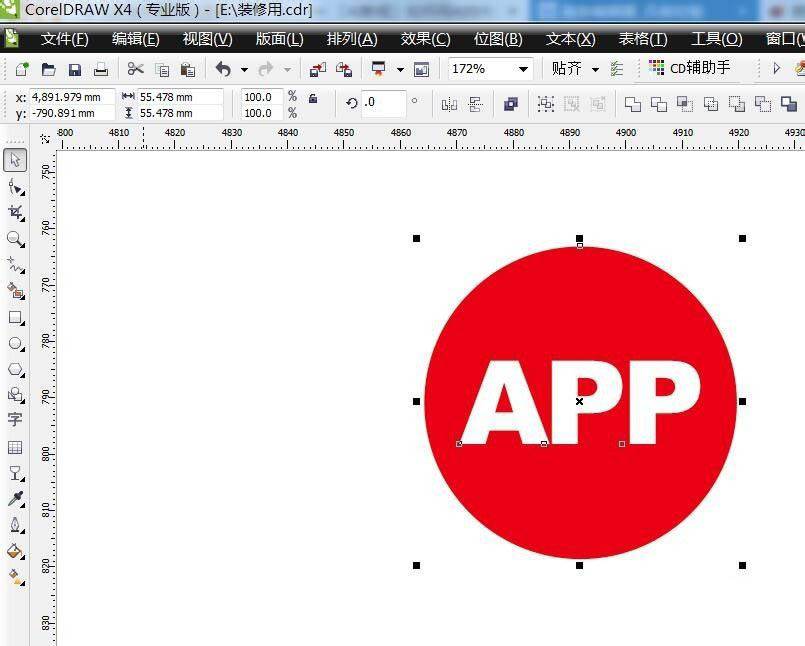Image resolution: width=805 pixels, height=646 pixels.
Task: Click the Cut scissors icon
Action: click(x=135, y=69)
